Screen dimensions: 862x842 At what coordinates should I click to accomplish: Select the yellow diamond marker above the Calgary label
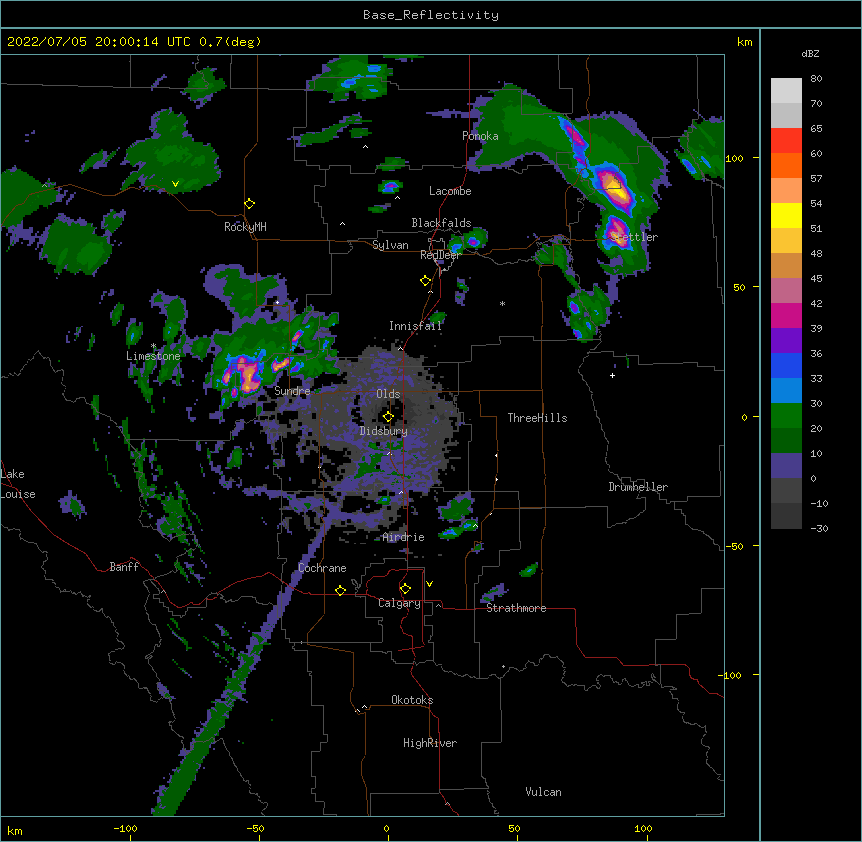coord(405,589)
